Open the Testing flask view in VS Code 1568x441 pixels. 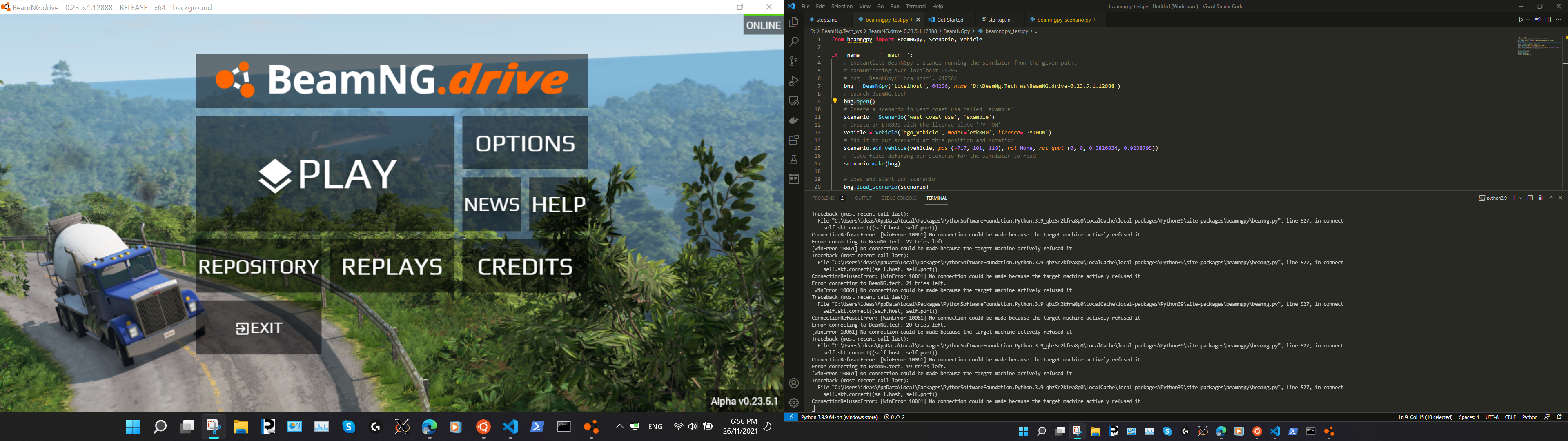794,160
